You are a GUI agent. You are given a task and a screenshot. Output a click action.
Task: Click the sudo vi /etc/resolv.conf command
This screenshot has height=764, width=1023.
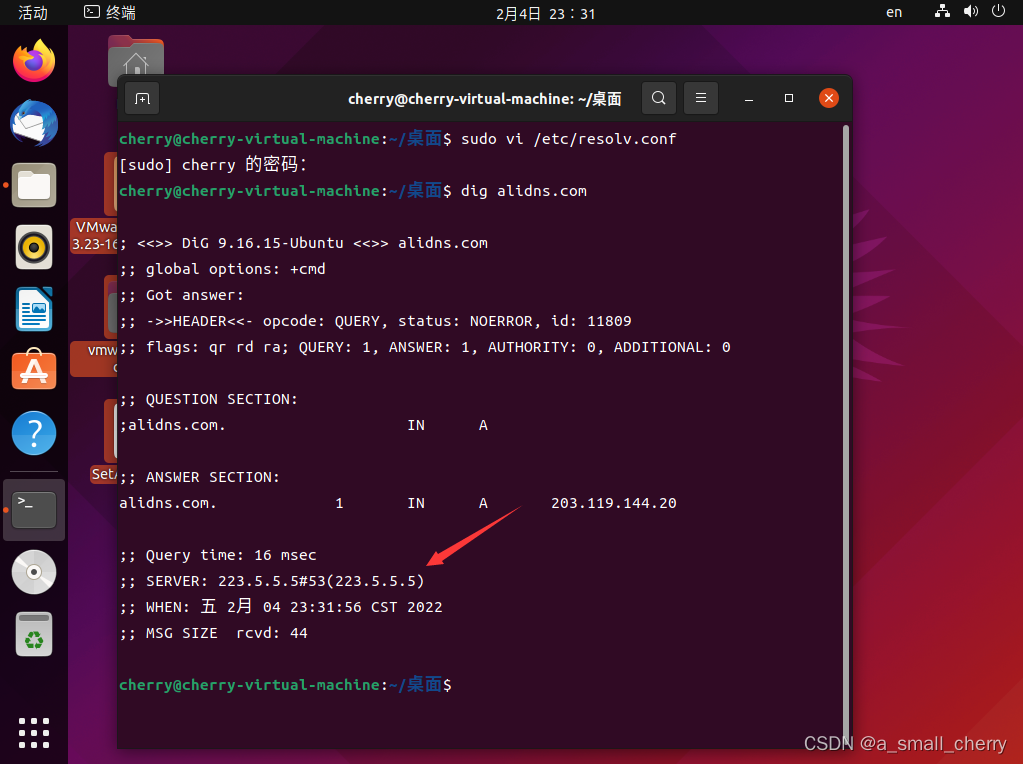click(568, 139)
